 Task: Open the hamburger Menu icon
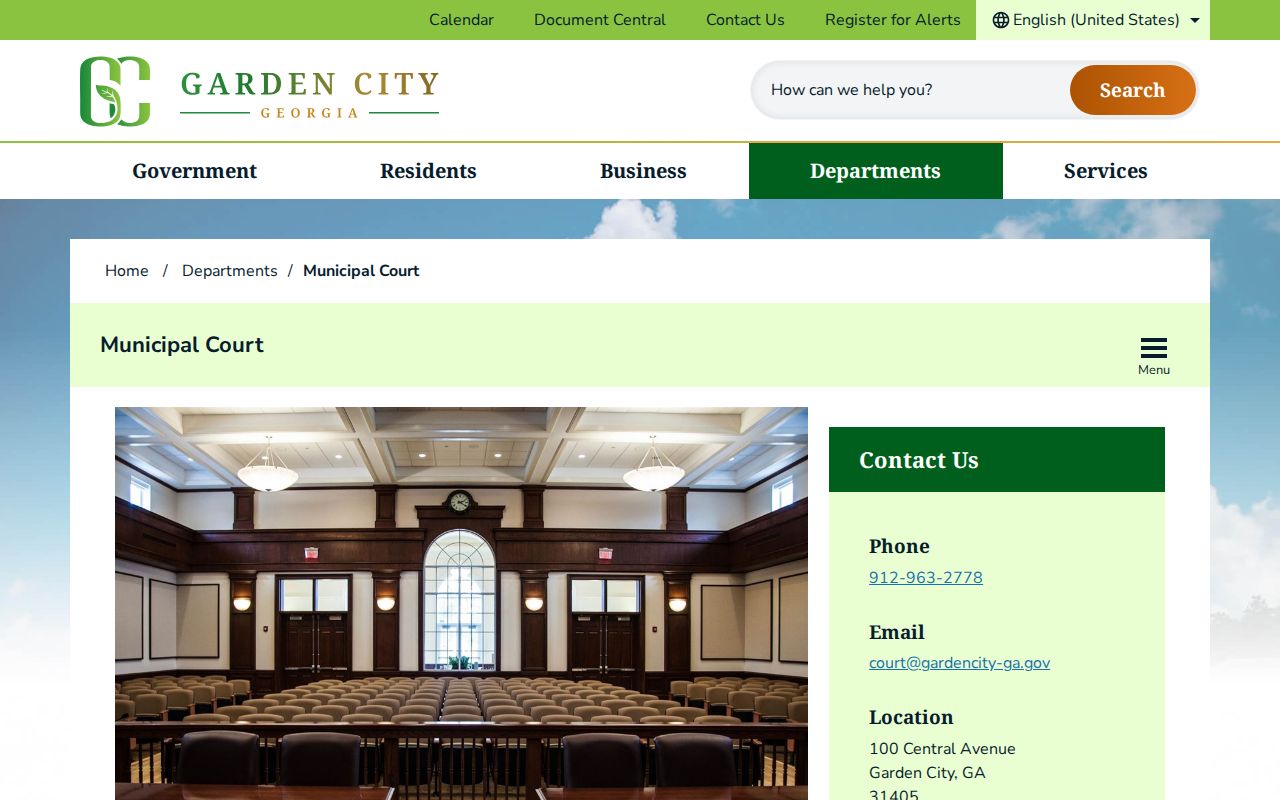coord(1154,356)
